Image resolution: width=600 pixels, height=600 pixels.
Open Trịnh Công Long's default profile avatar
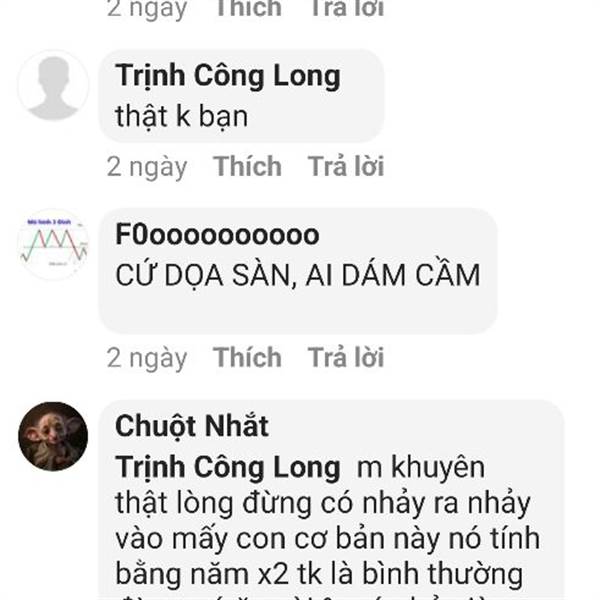coord(53,85)
